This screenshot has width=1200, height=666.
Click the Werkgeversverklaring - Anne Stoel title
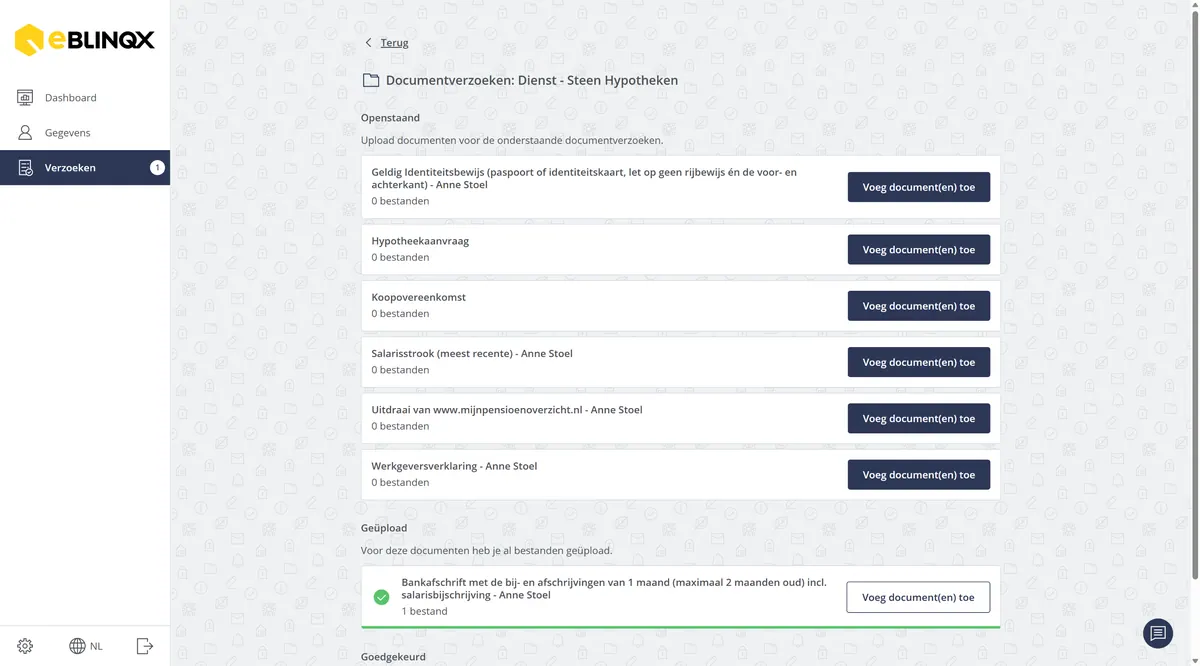pyautogui.click(x=454, y=466)
